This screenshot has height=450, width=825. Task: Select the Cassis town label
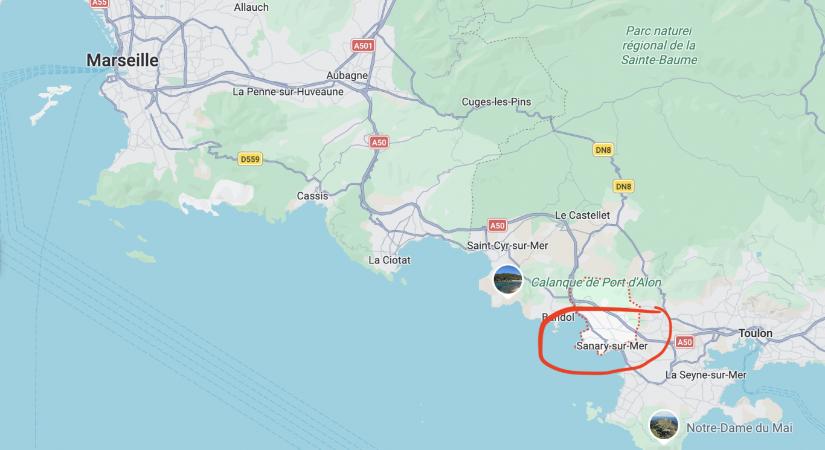coord(313,196)
